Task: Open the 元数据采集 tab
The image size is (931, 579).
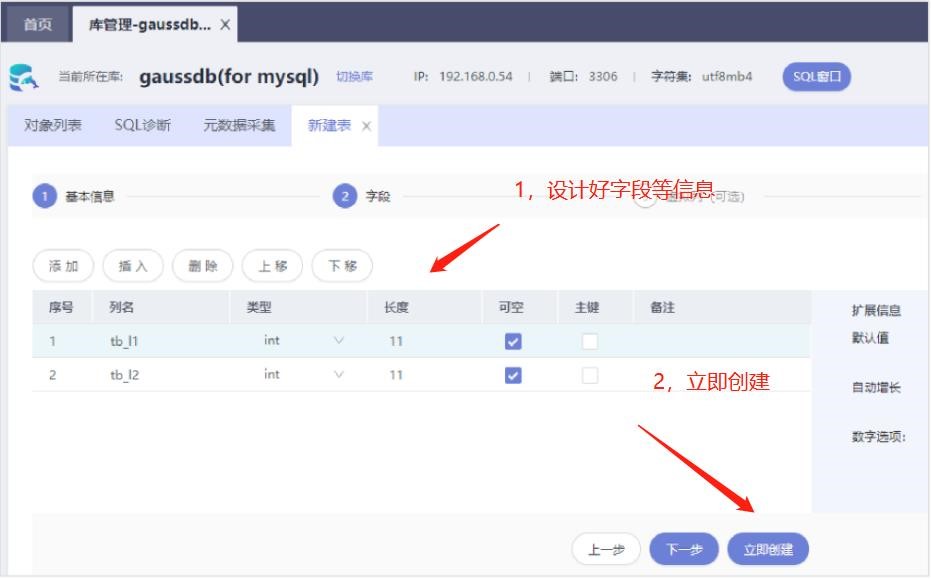Action: point(239,125)
